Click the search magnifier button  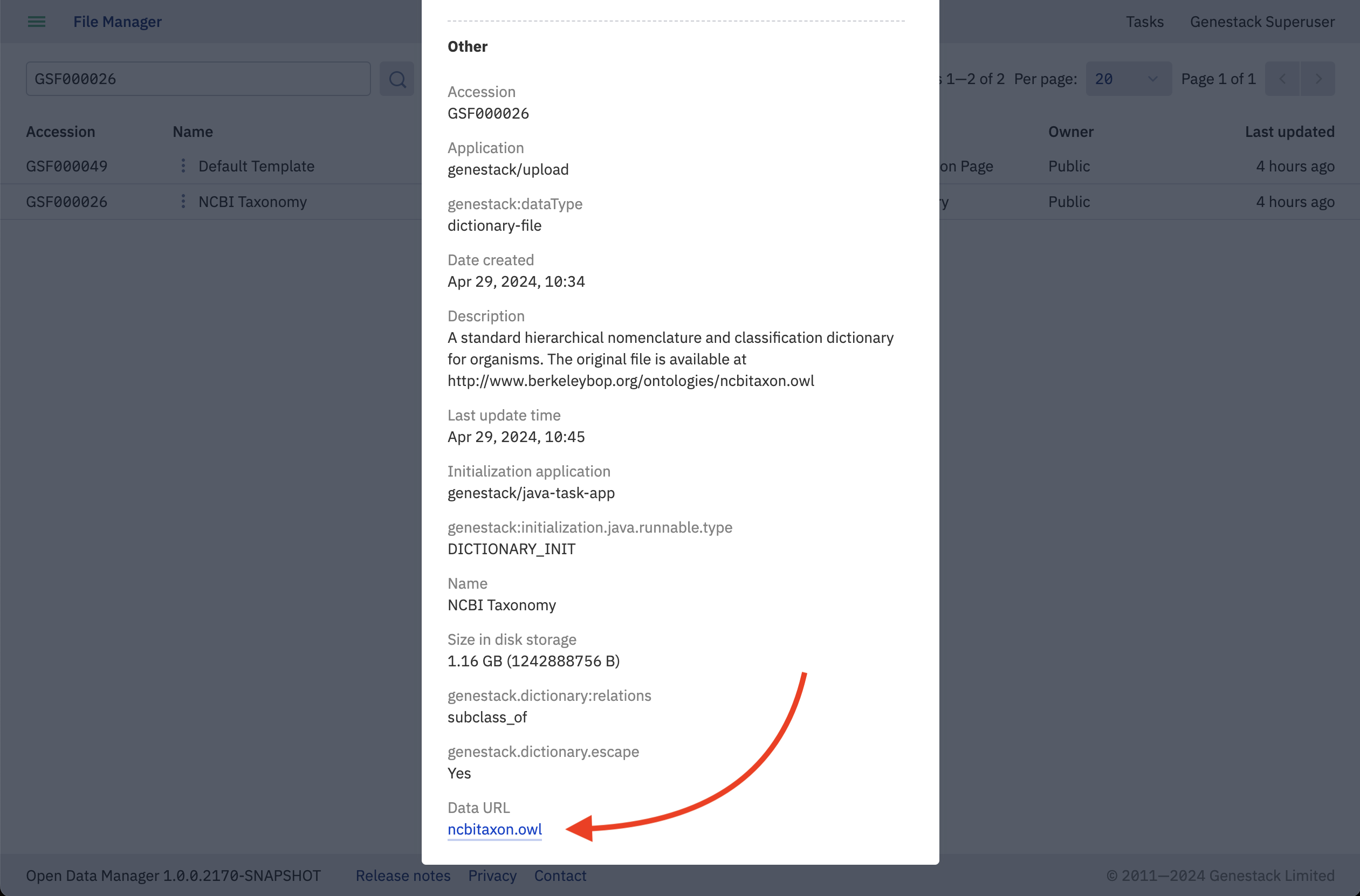tap(397, 79)
